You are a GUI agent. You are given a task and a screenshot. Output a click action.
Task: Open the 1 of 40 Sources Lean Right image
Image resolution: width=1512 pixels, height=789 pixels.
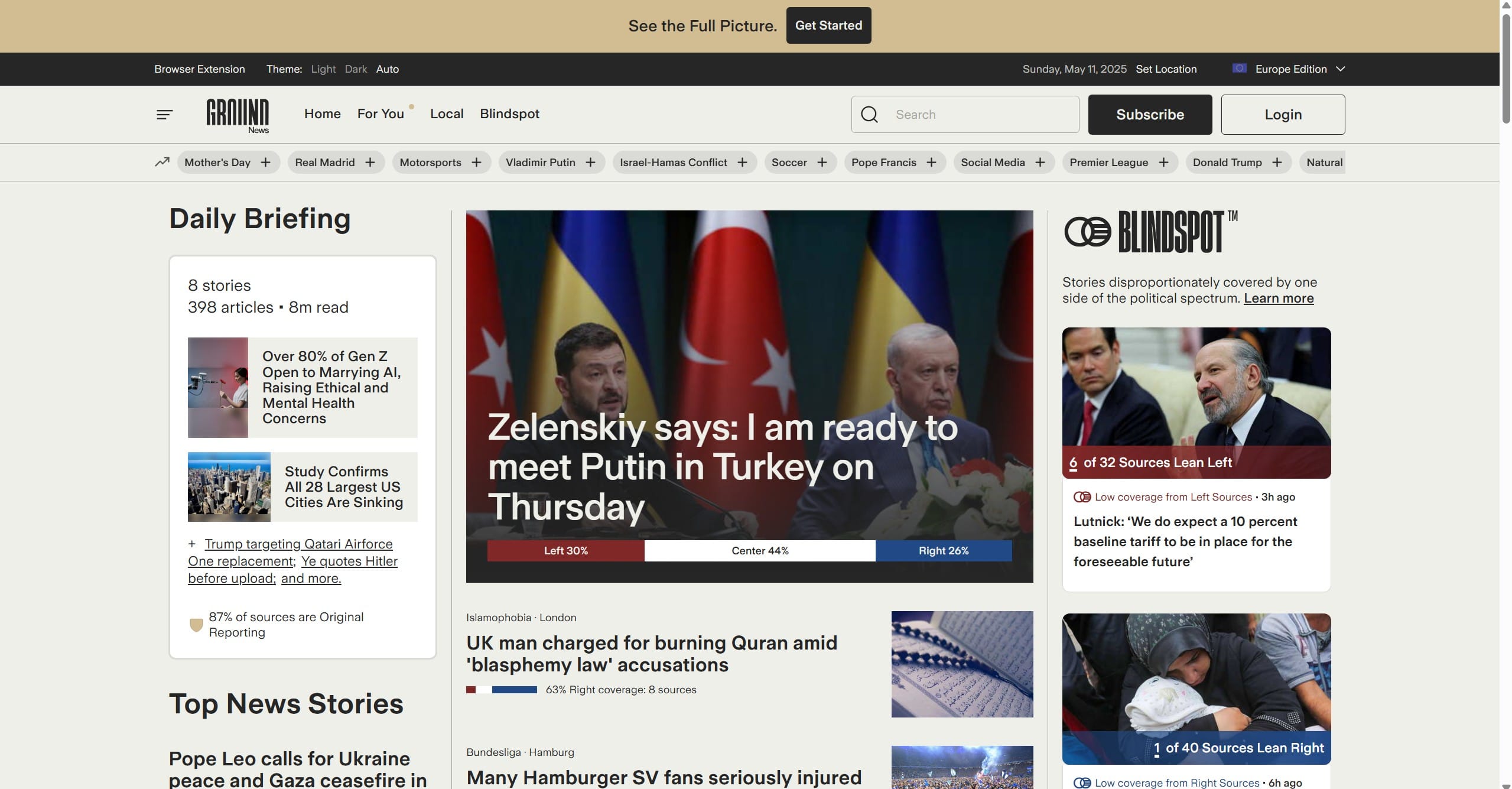[x=1196, y=689]
